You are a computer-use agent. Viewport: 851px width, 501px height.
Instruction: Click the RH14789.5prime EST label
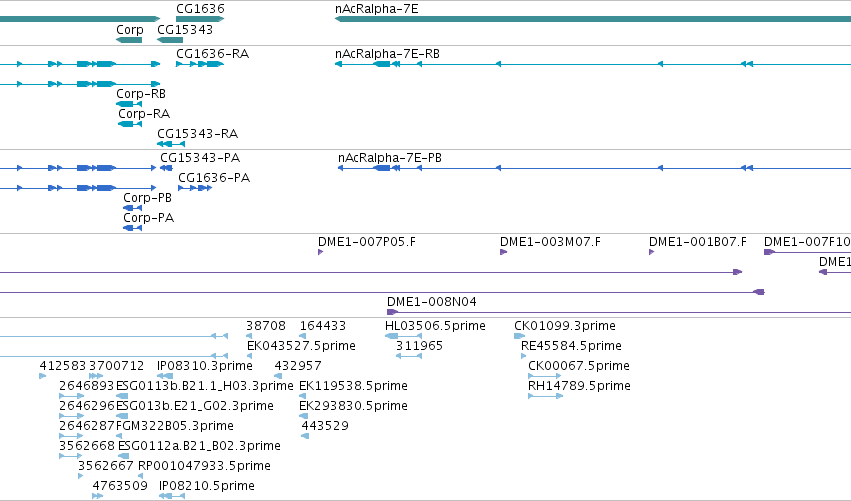coord(580,386)
